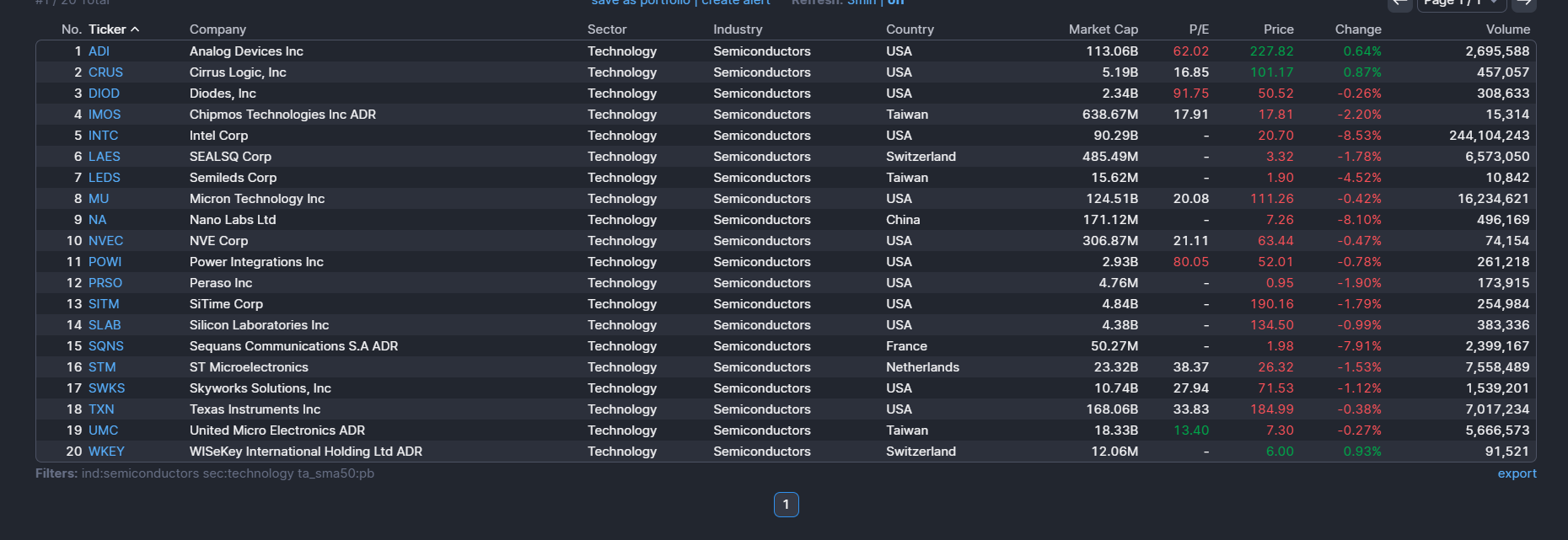Viewport: 1568px width, 540px height.
Task: Sort list by Price column header
Action: [1278, 29]
